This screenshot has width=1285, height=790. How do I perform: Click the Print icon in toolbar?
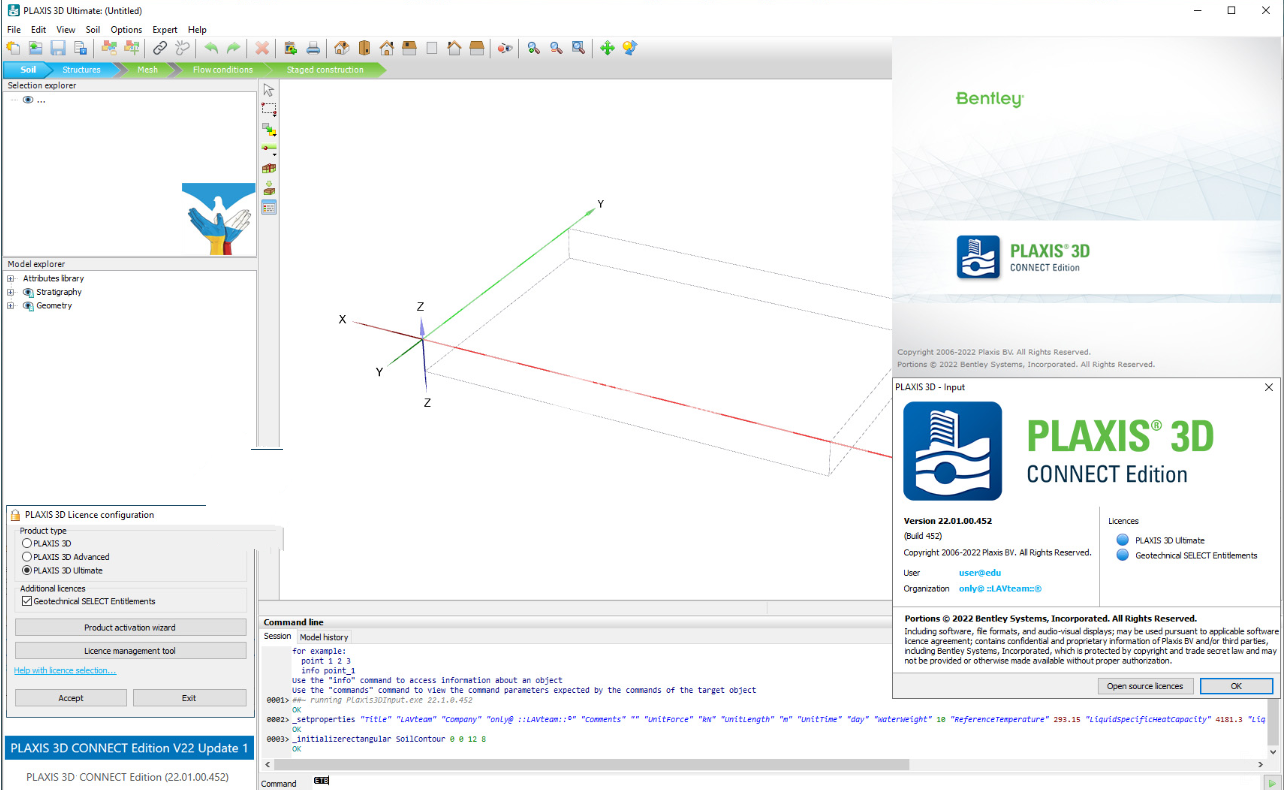(x=313, y=48)
